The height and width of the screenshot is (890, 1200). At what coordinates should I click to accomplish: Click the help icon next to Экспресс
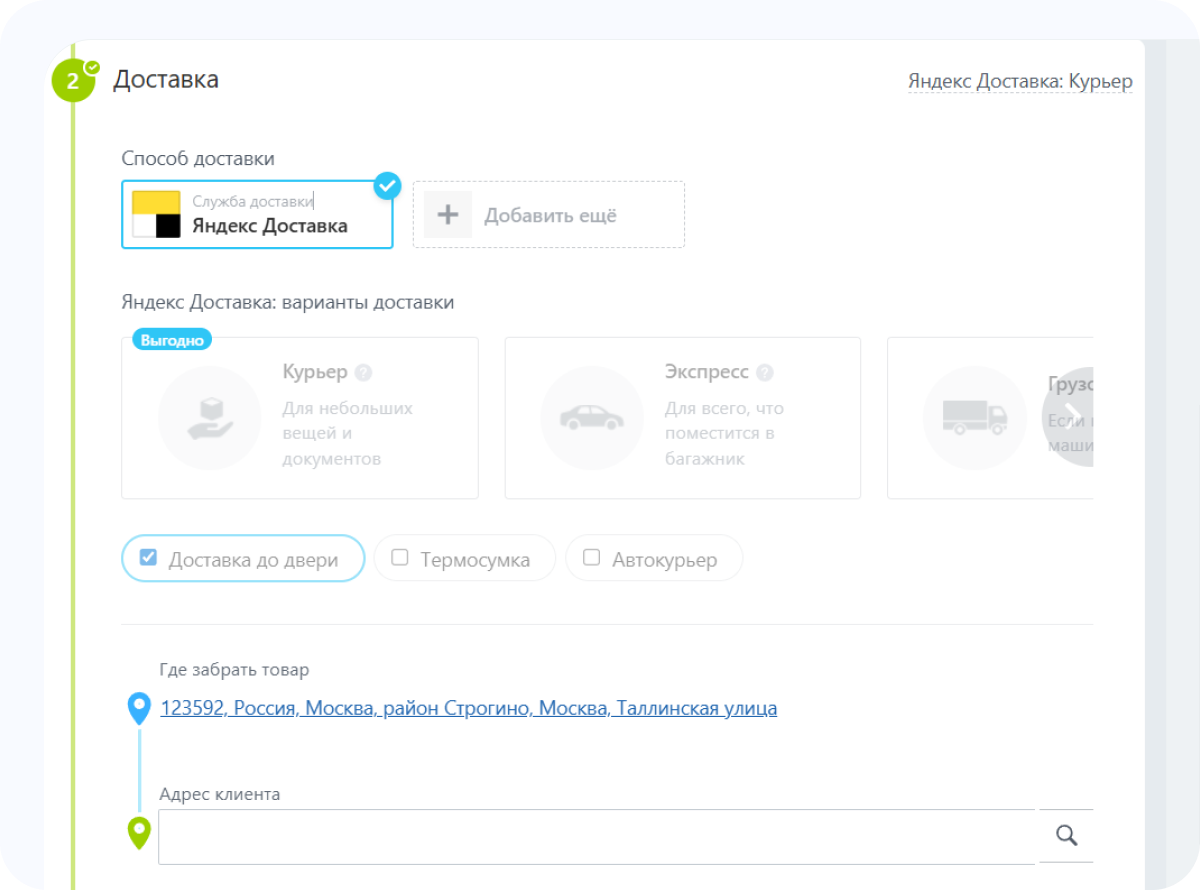point(765,373)
